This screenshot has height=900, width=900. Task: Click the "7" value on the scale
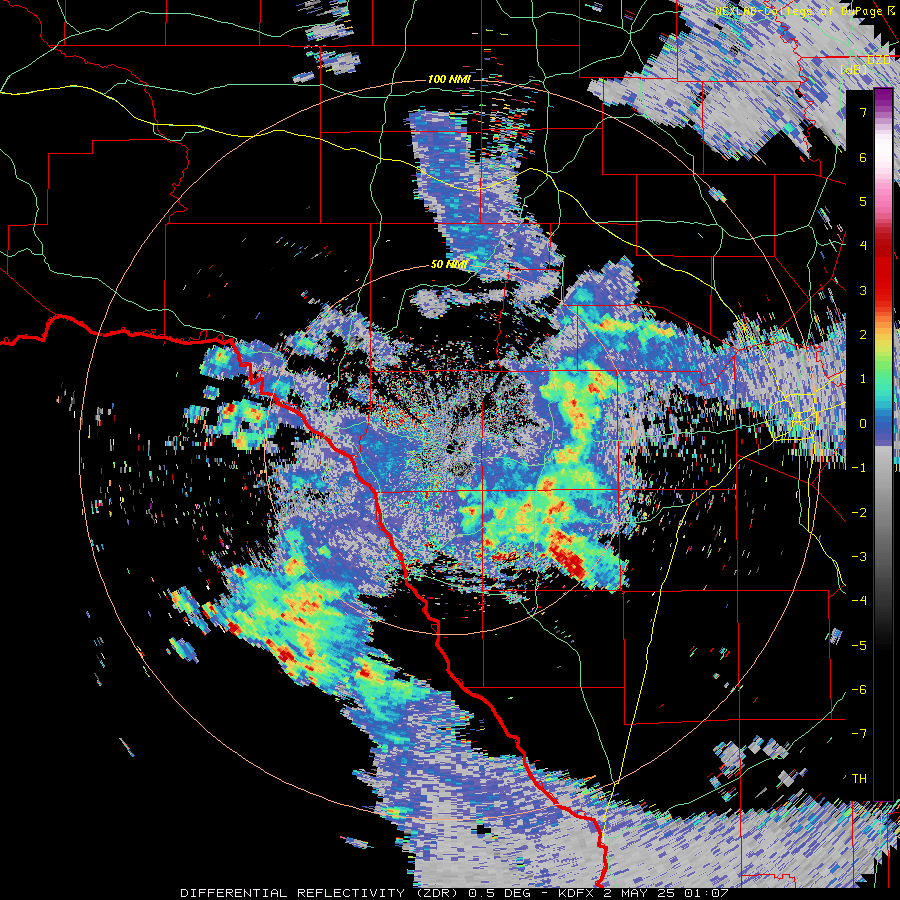click(x=863, y=112)
